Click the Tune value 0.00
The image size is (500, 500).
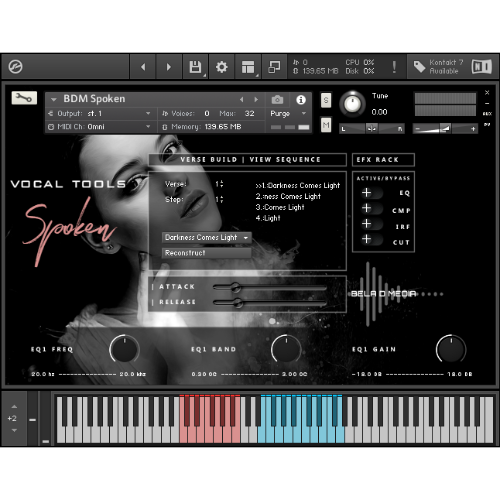point(379,112)
